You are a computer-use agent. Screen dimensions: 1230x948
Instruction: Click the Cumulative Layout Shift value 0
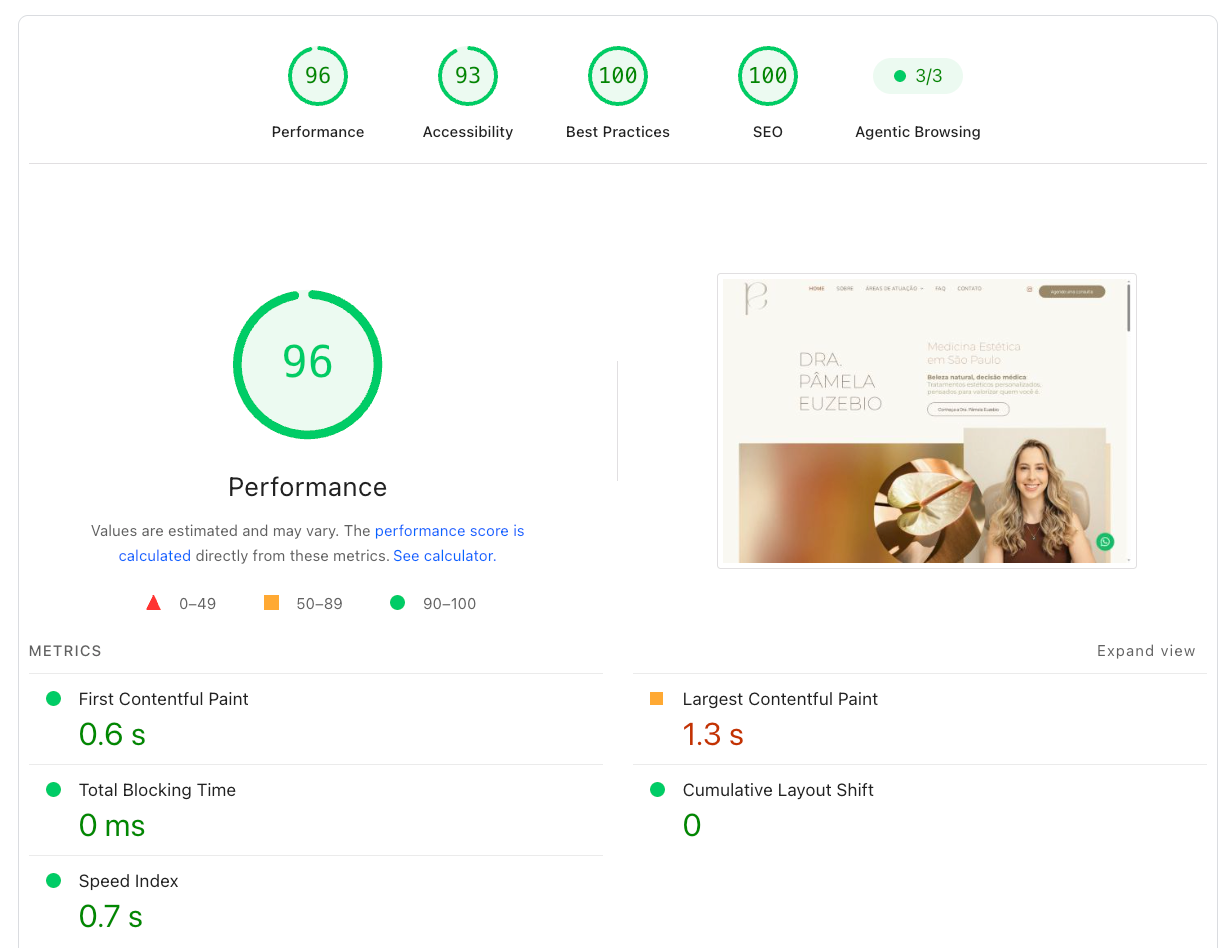click(692, 826)
